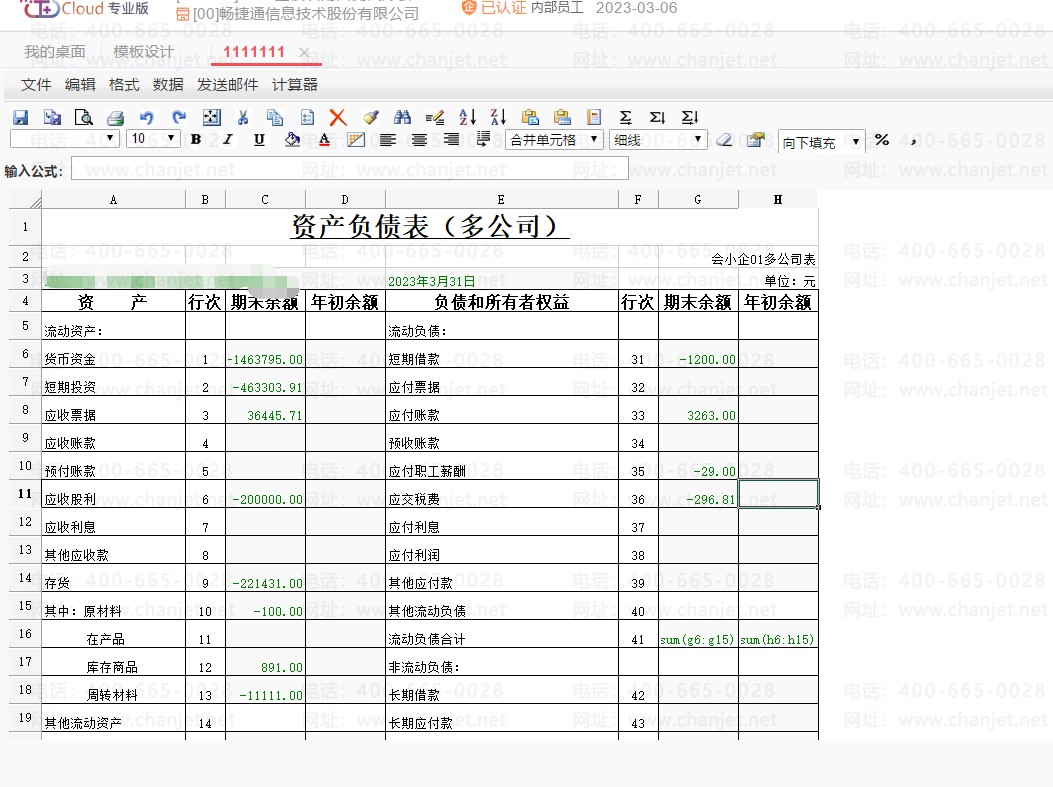Open the 发送邮件 menu
Image resolution: width=1053 pixels, height=787 pixels.
click(227, 85)
